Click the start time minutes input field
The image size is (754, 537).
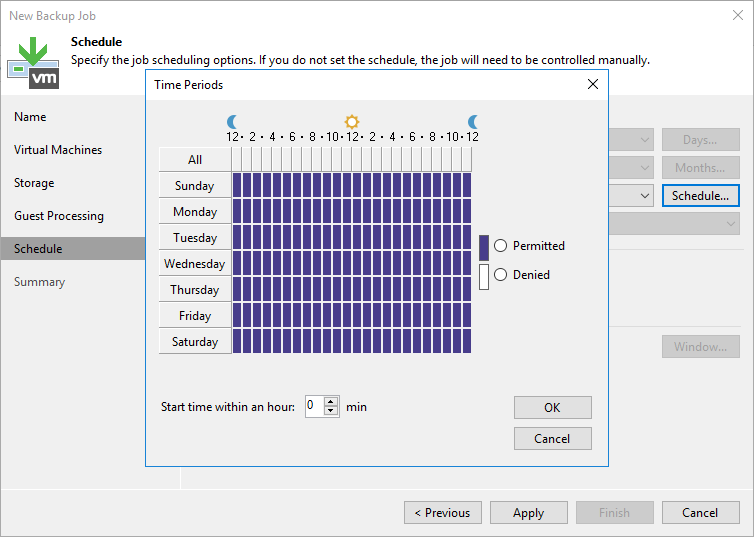(x=314, y=407)
